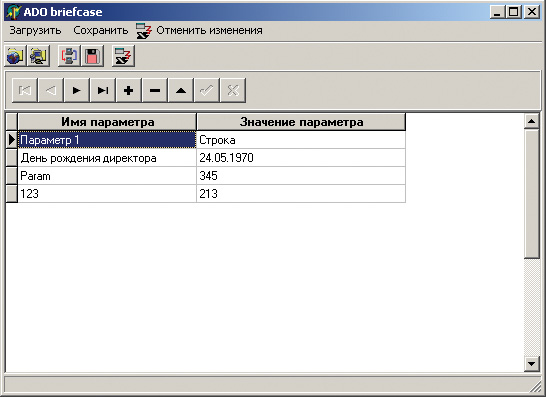This screenshot has width=546, height=397.
Task: Delete current record with minus button
Action: coord(155,91)
